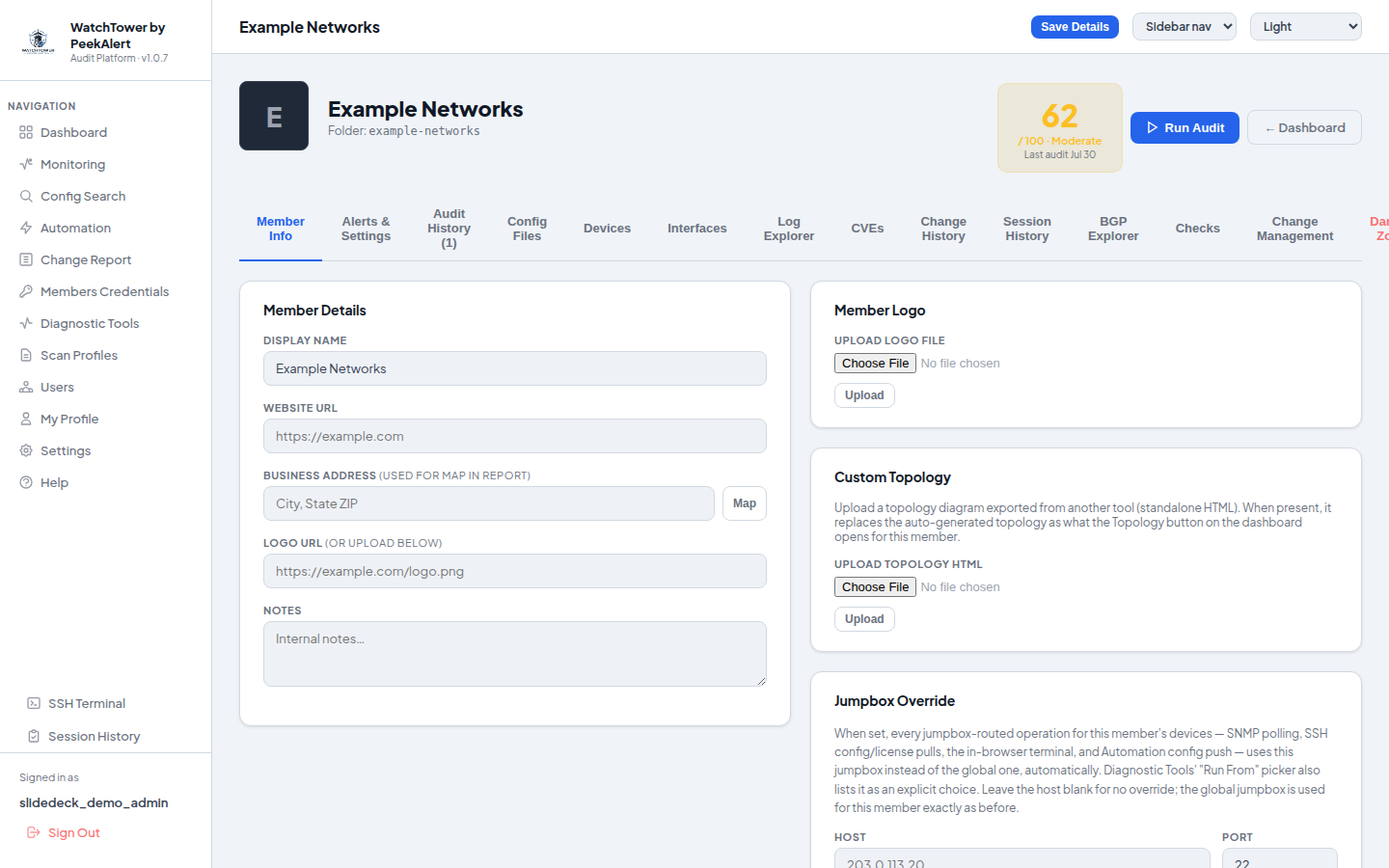Click the Settings gear icon
Screen dimensions: 1389x868
(x=26, y=450)
